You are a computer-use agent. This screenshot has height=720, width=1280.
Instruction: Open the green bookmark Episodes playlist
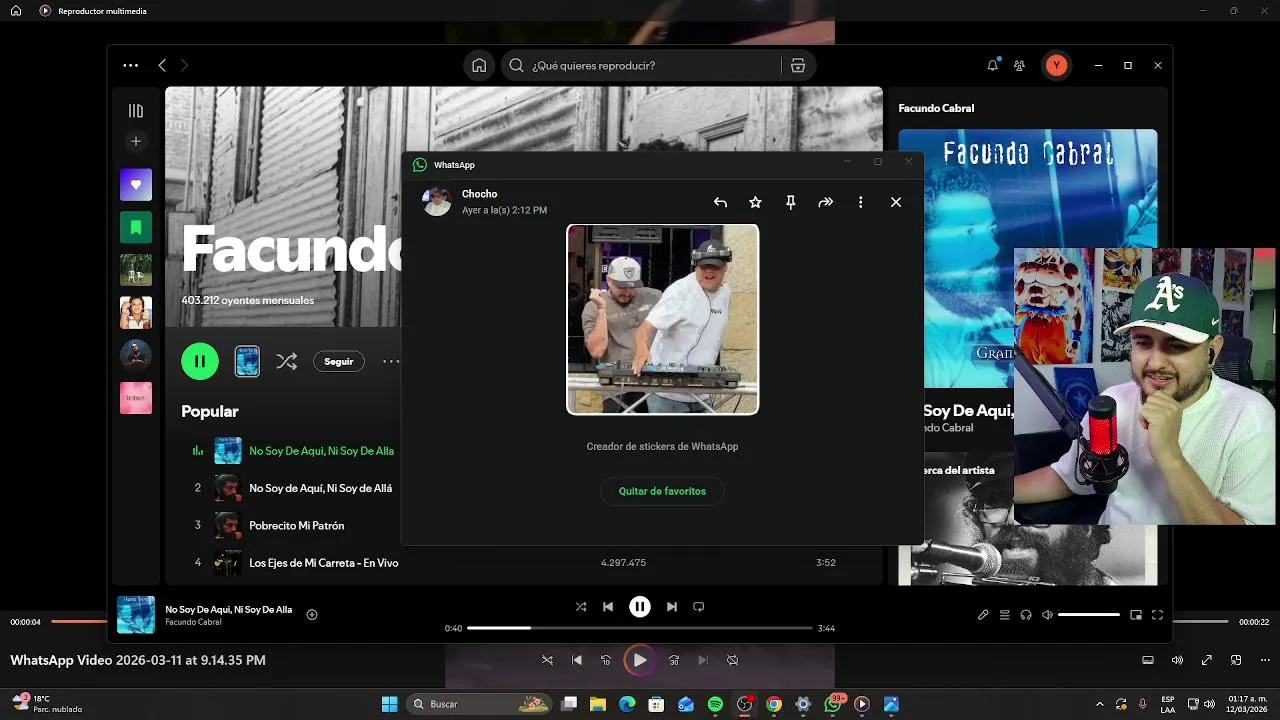(x=136, y=227)
